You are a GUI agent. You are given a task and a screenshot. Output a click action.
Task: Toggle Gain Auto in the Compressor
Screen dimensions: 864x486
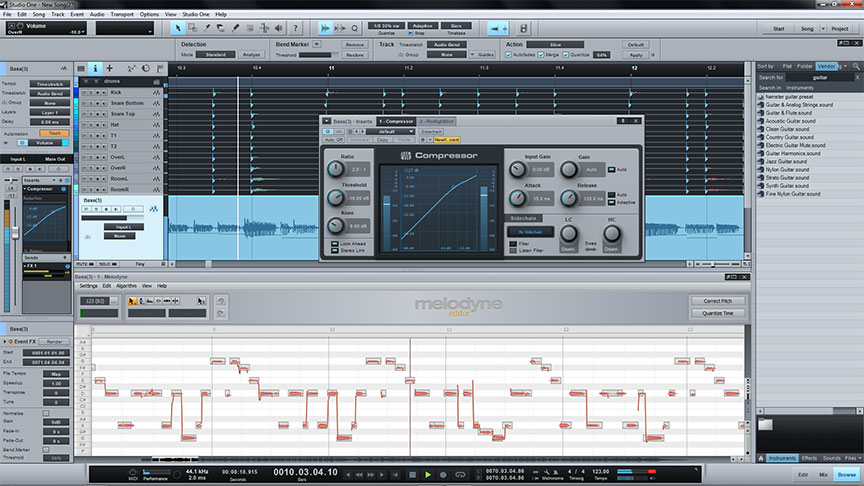point(611,169)
